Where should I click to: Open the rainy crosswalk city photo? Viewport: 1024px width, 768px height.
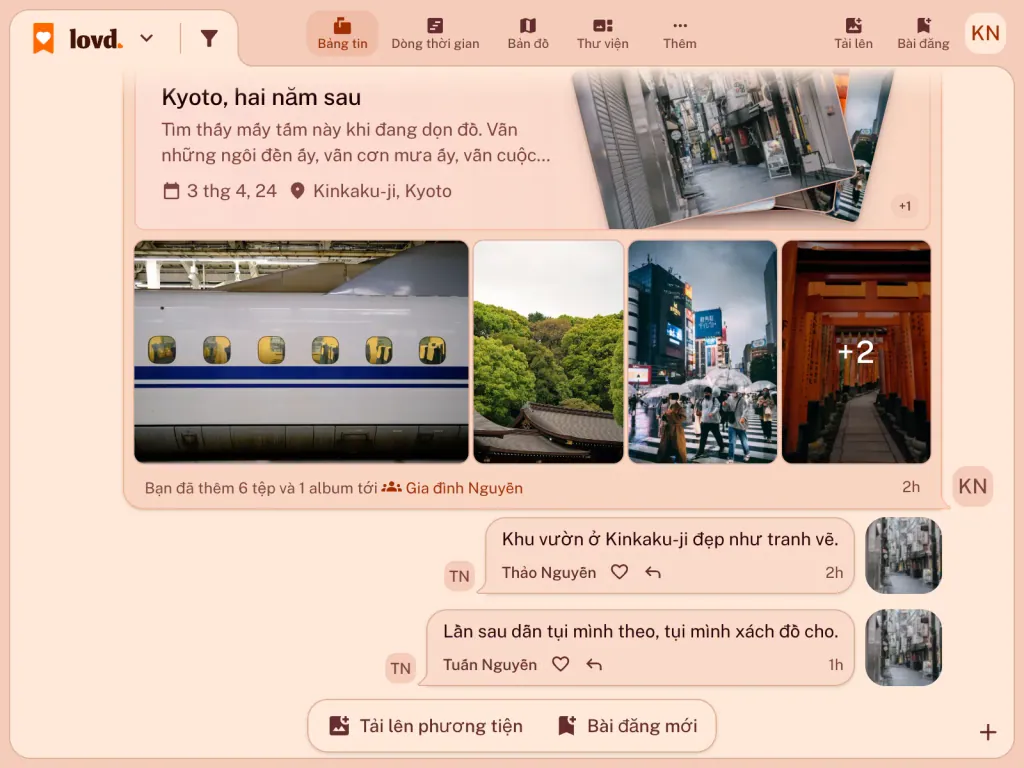point(702,351)
